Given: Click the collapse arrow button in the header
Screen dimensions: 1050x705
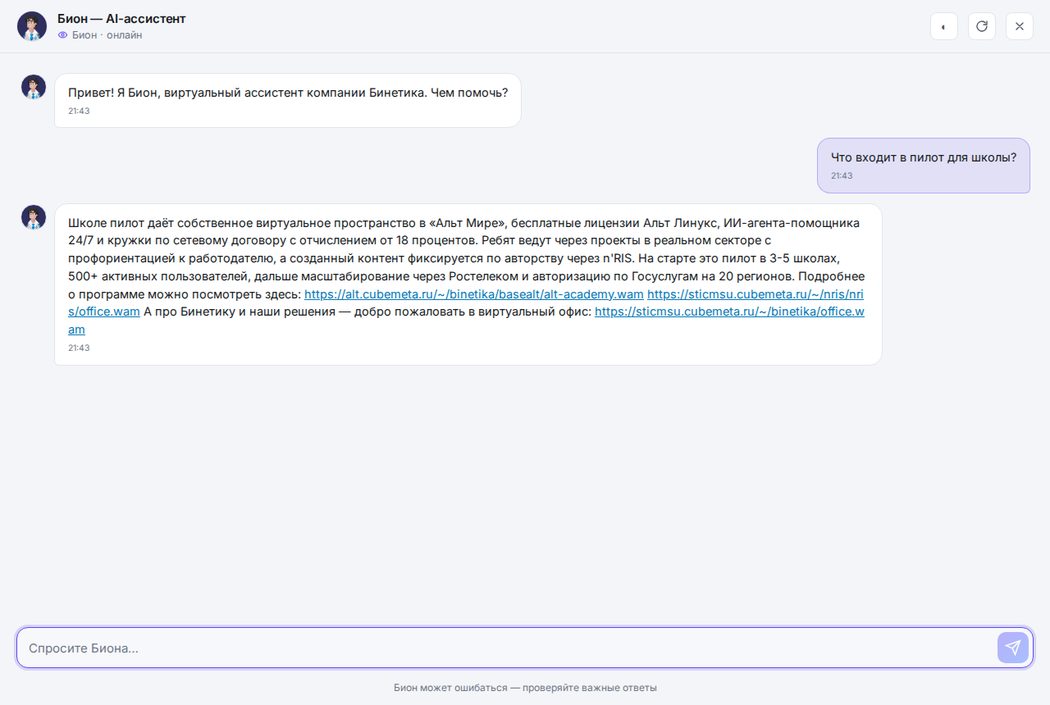Looking at the screenshot, I should click(x=944, y=26).
